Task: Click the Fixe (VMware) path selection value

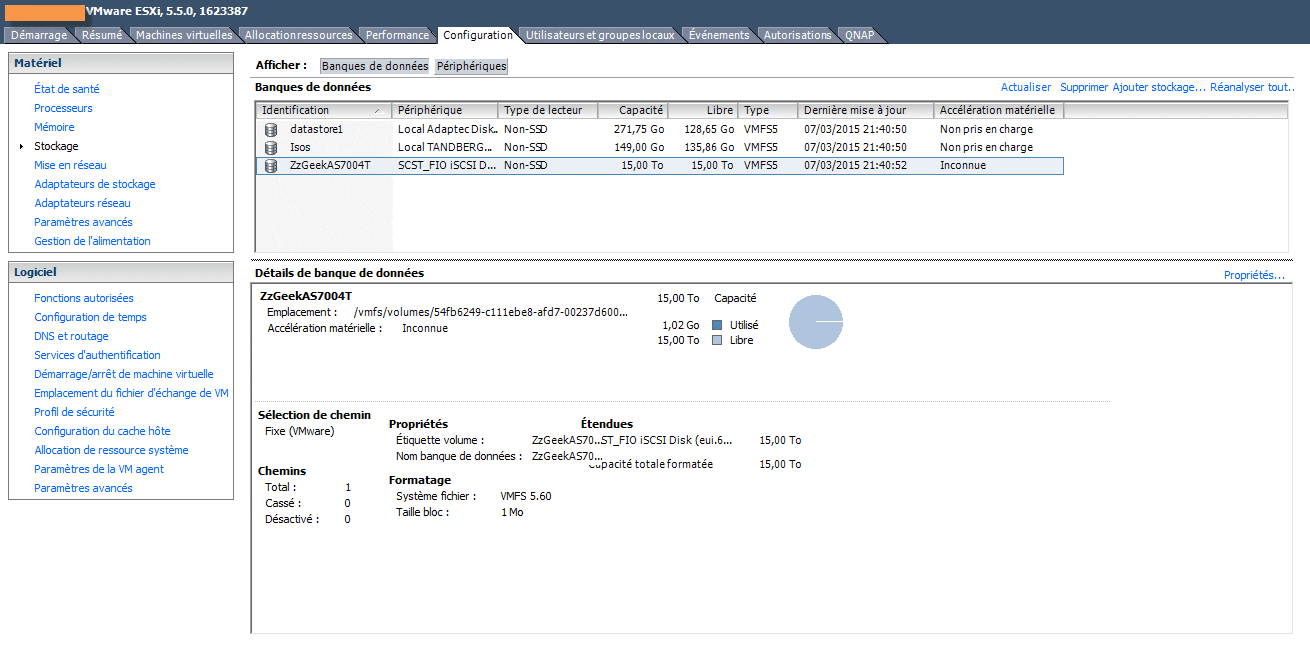Action: click(300, 431)
